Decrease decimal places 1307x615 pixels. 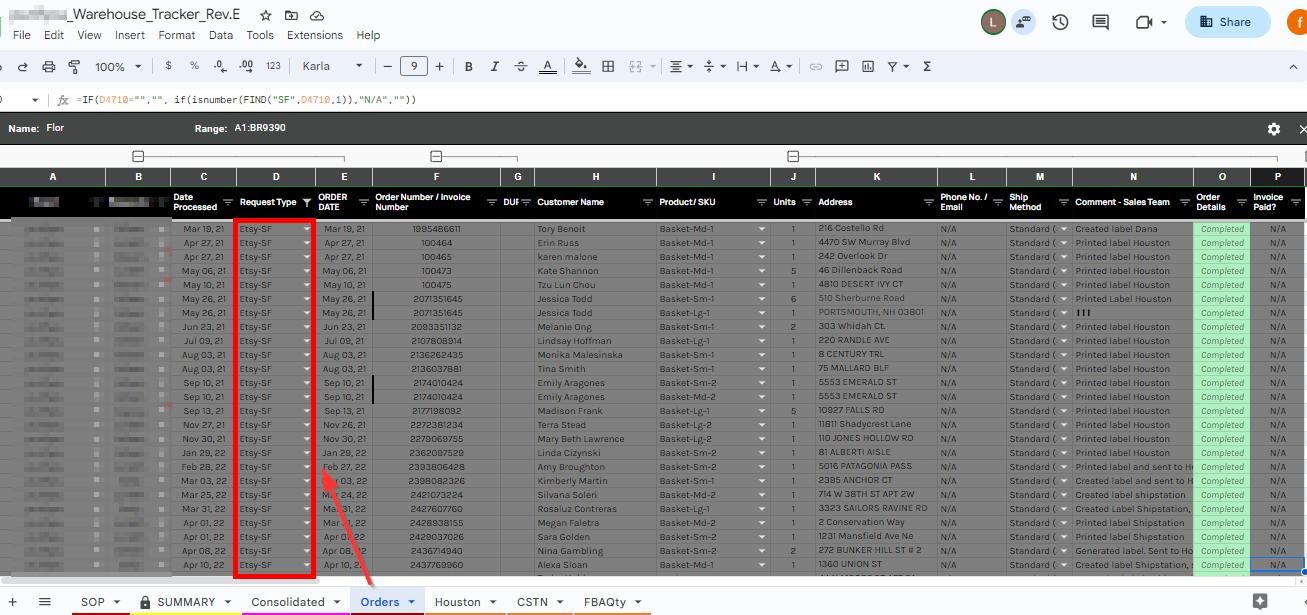(220, 66)
